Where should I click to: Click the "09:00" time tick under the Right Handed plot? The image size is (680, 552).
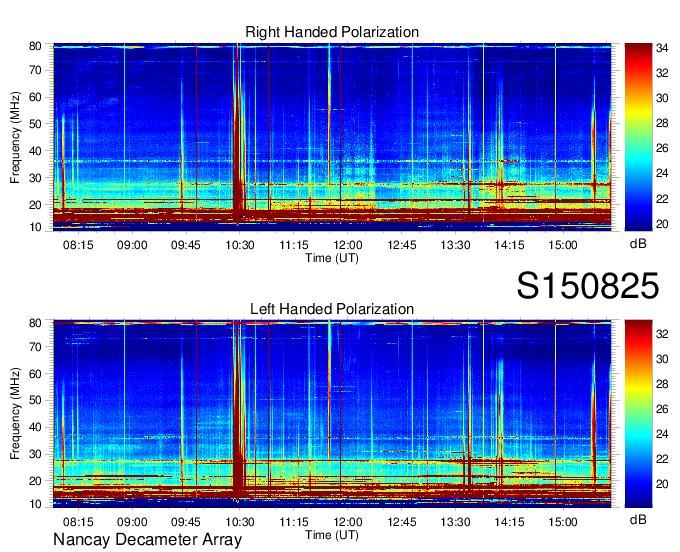[x=132, y=245]
